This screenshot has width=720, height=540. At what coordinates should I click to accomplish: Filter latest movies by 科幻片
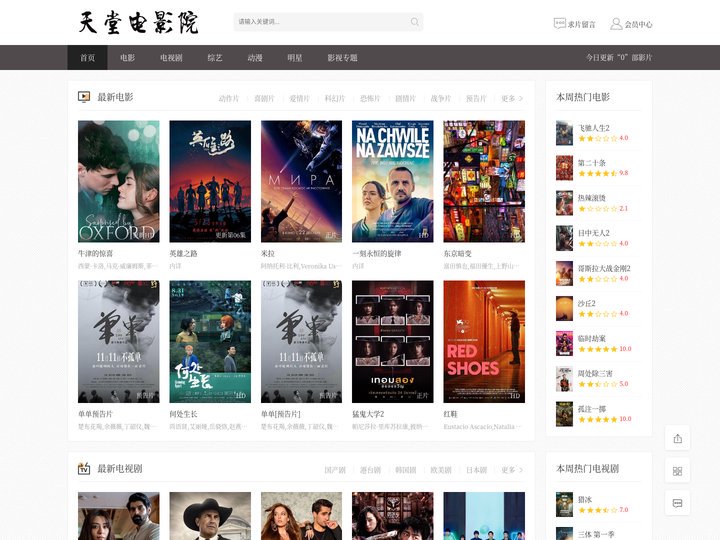tap(335, 98)
